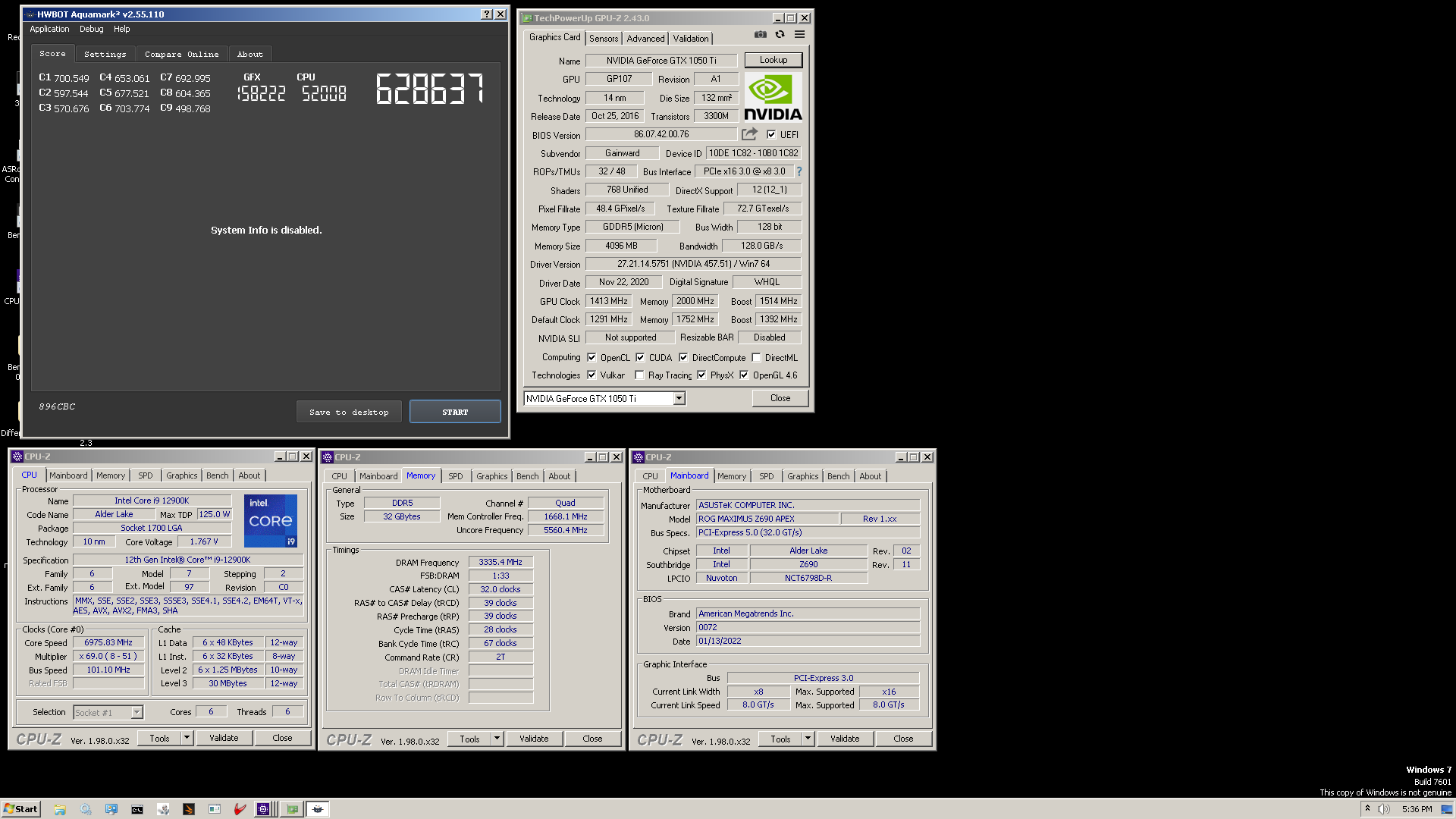Open the Socket #1 selection dropdown

pos(136,713)
